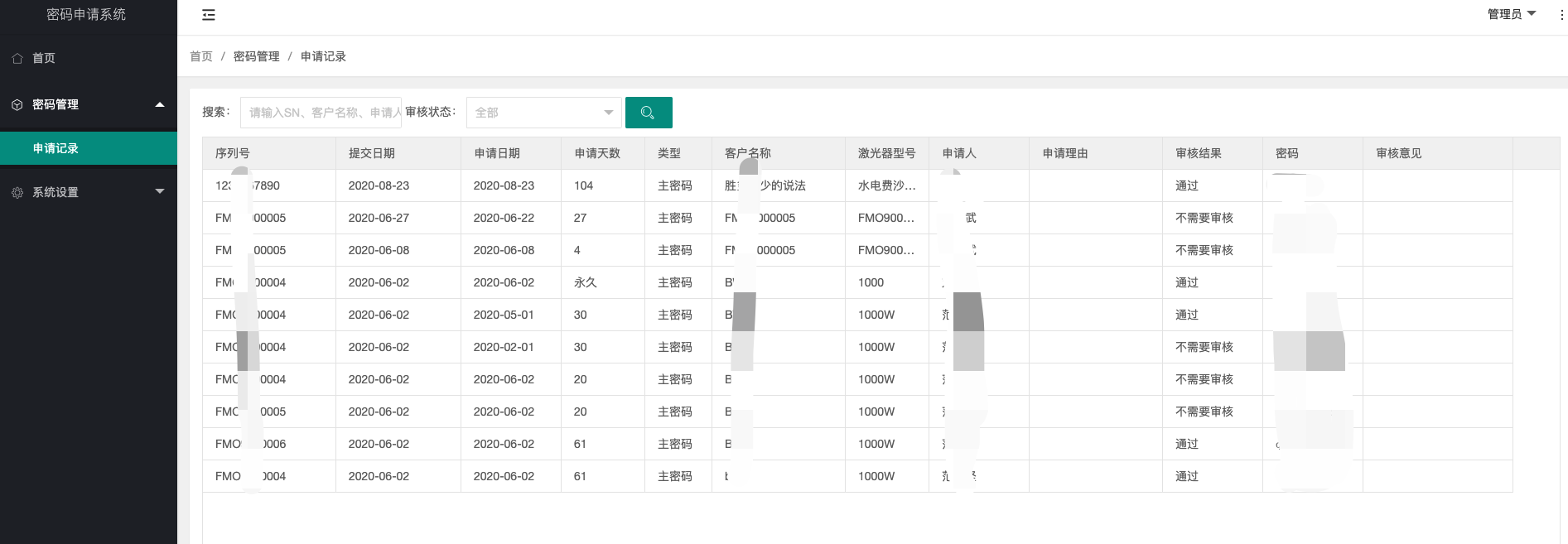Screen dimensions: 1568x544
Task: Click the 提交日期 column header
Action: pyautogui.click(x=372, y=153)
